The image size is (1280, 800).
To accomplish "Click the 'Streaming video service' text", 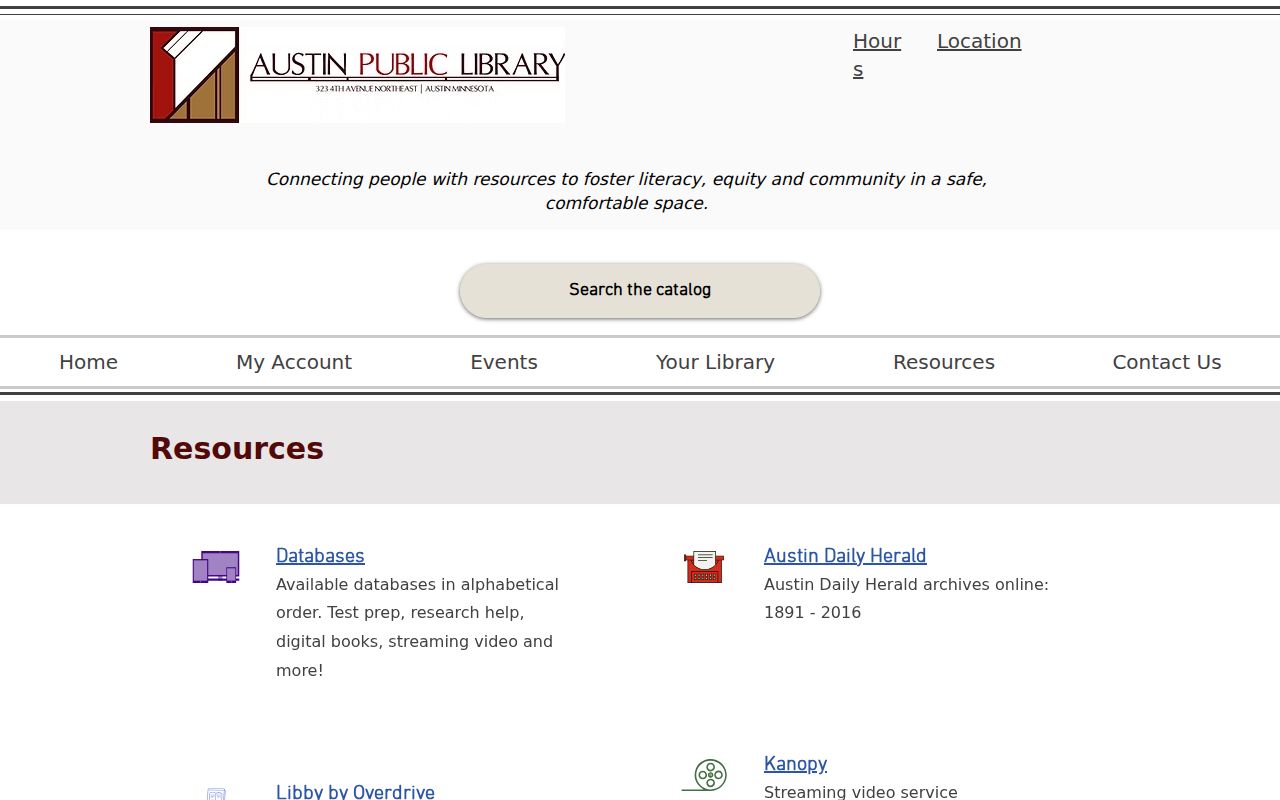I will (x=861, y=791).
